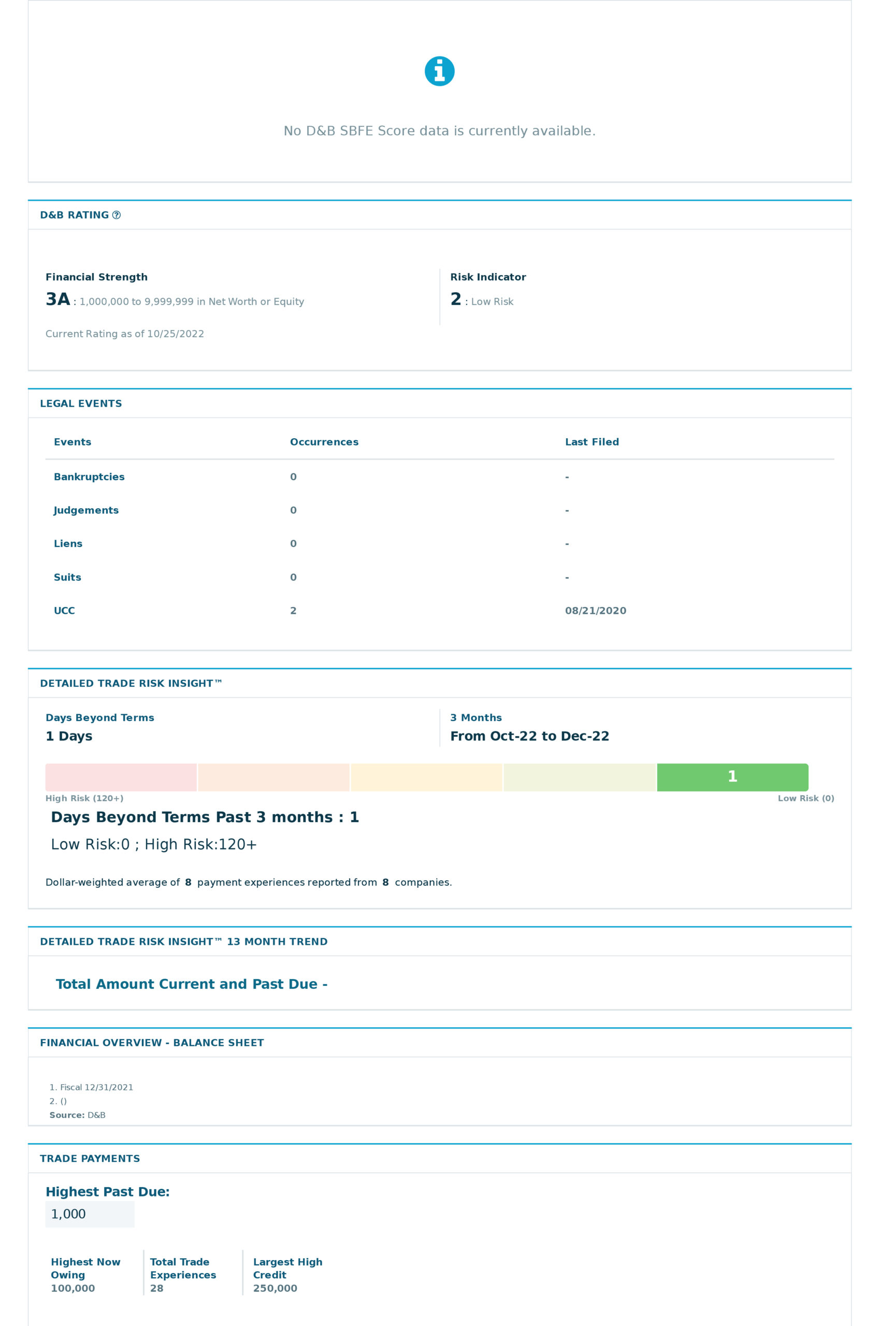Click the 3A Financial Strength rating
This screenshot has width=896, height=1326.
click(57, 299)
